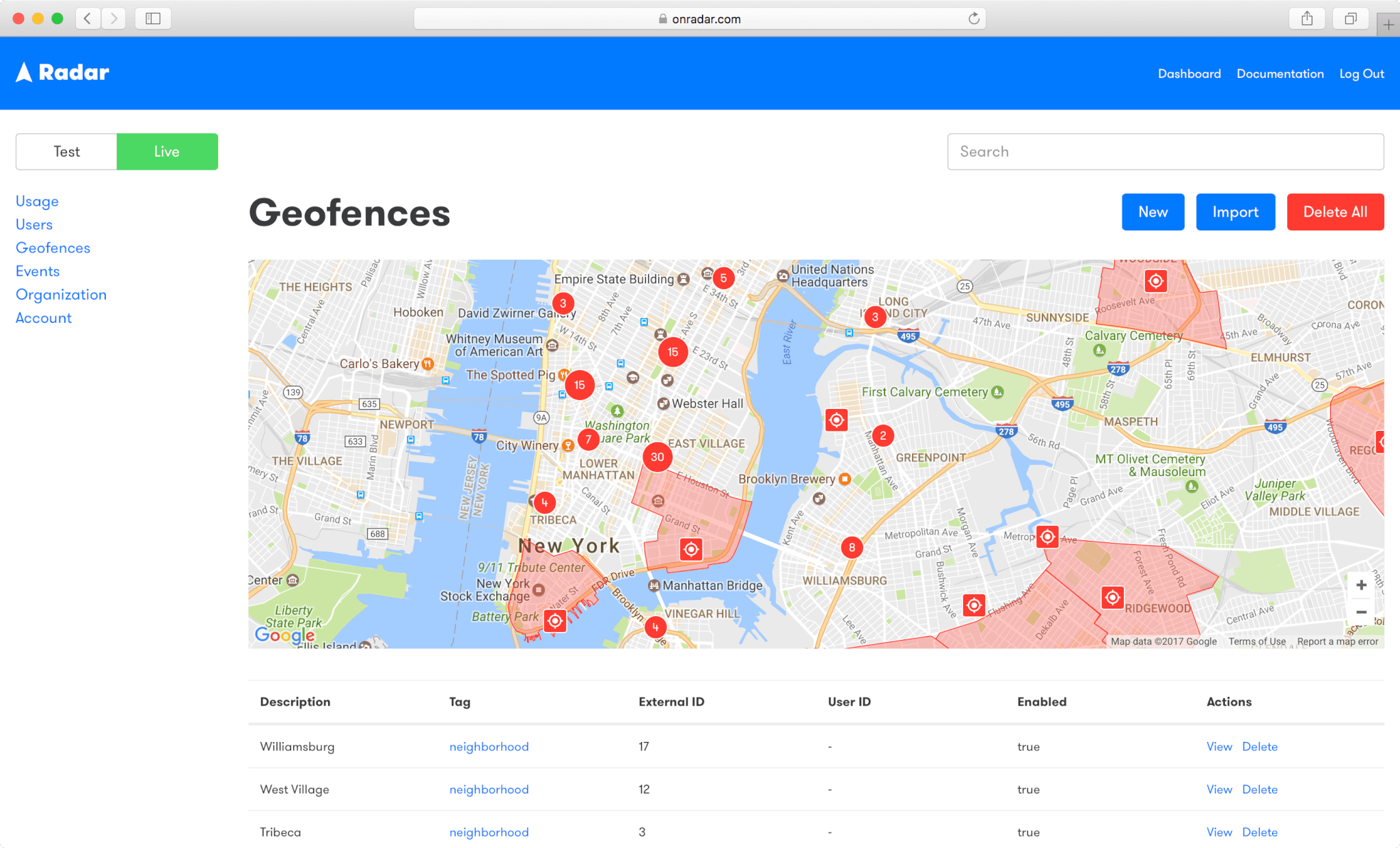Click the cluster marker labeled 30
The height and width of the screenshot is (848, 1400).
pos(657,457)
